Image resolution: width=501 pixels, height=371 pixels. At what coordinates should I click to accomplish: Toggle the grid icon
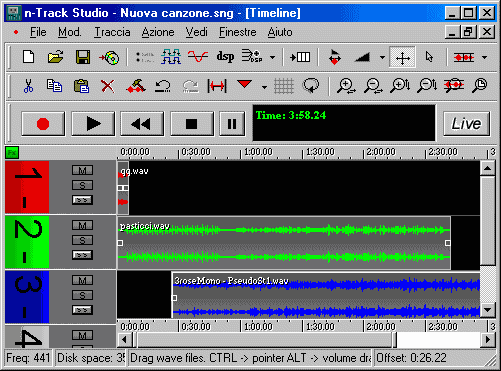[284, 86]
